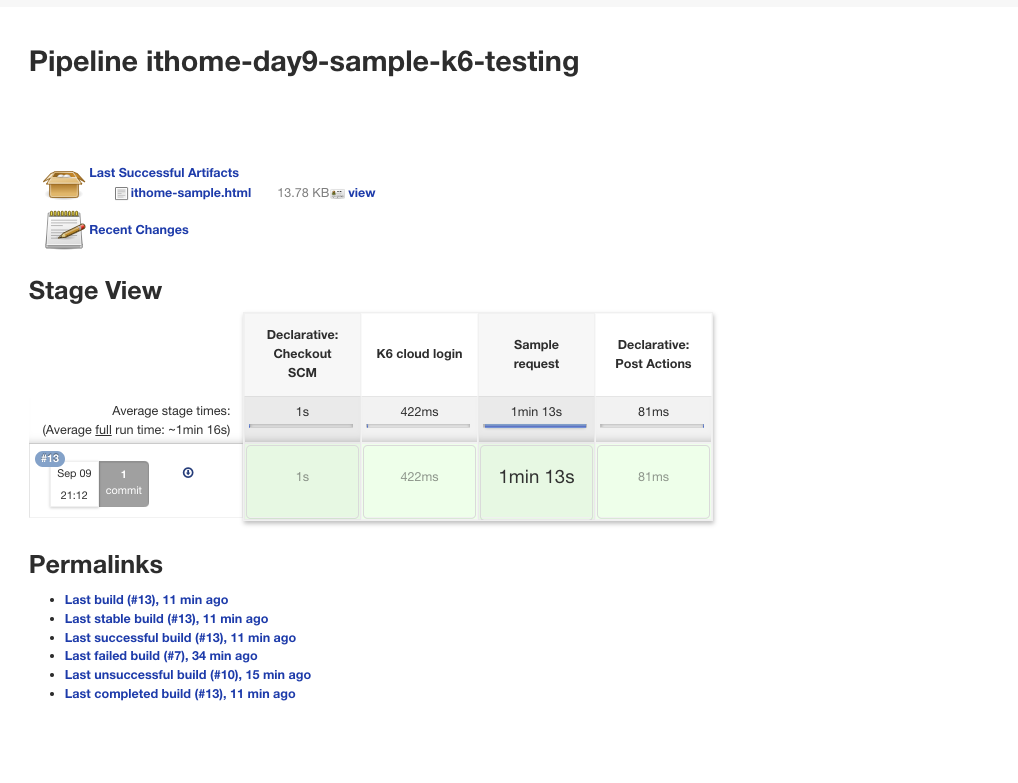Open the Last Successful Artifacts link
Viewport: 1018px width, 783px height.
click(x=164, y=173)
